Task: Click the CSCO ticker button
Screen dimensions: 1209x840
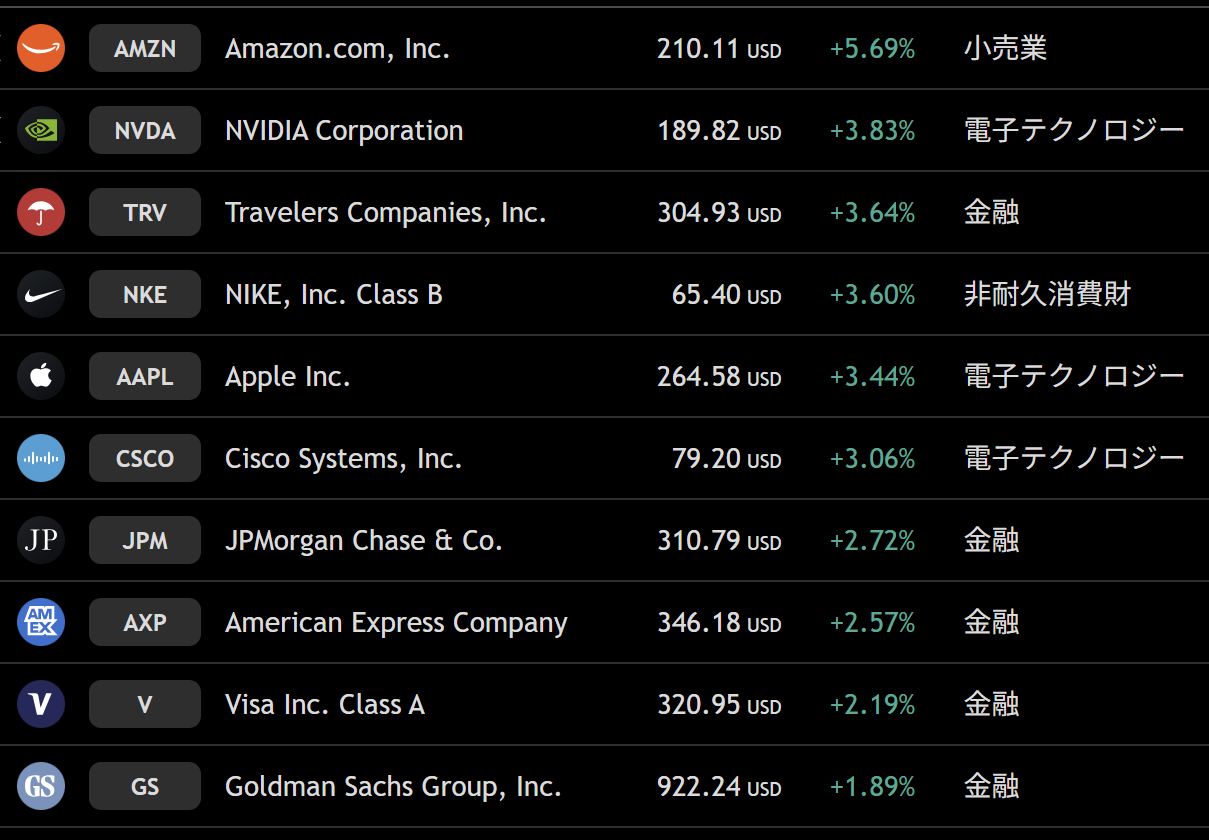Action: click(145, 458)
